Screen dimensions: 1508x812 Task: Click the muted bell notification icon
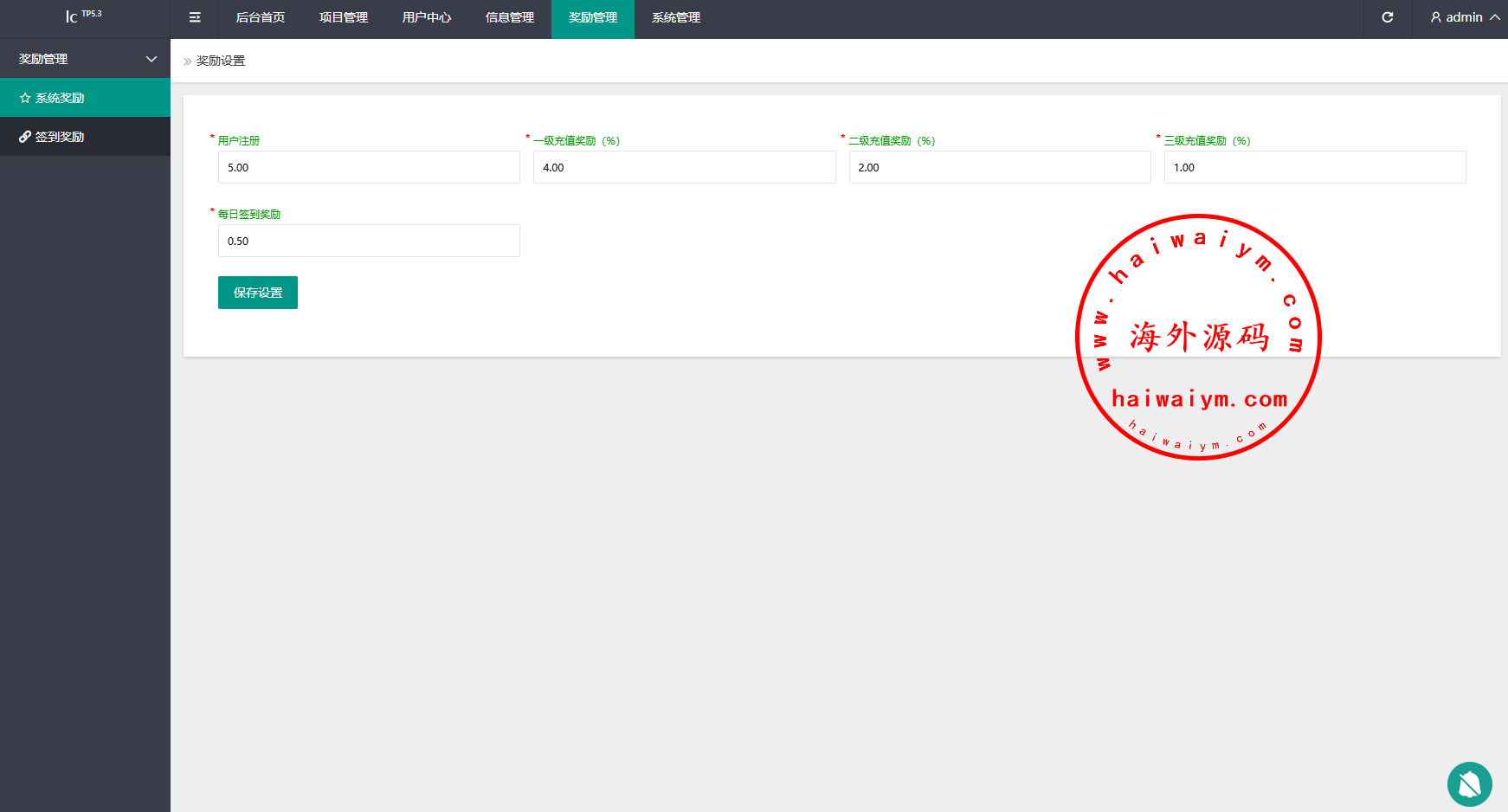pos(1469,783)
